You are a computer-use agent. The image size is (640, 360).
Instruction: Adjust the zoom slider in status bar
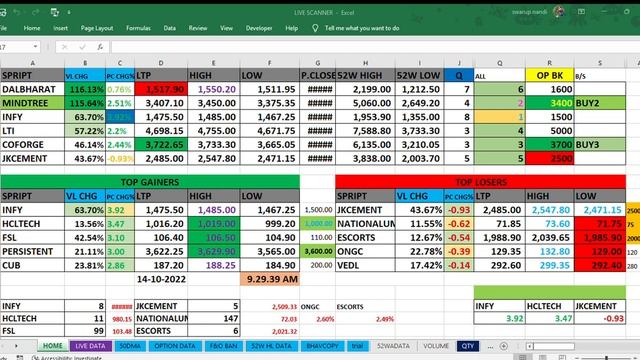tap(607, 358)
